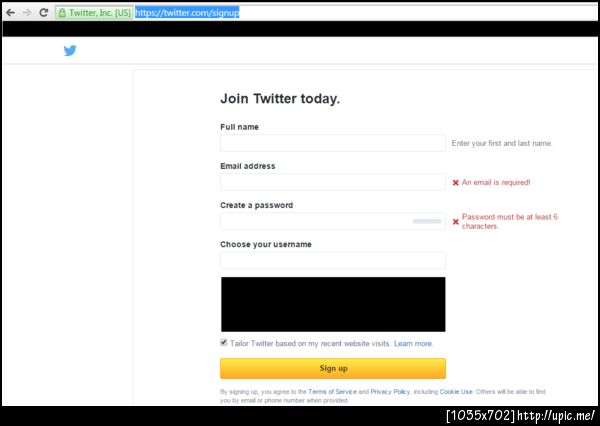The width and height of the screenshot is (600, 426).
Task: Open the Learn more link
Action: pos(413,343)
